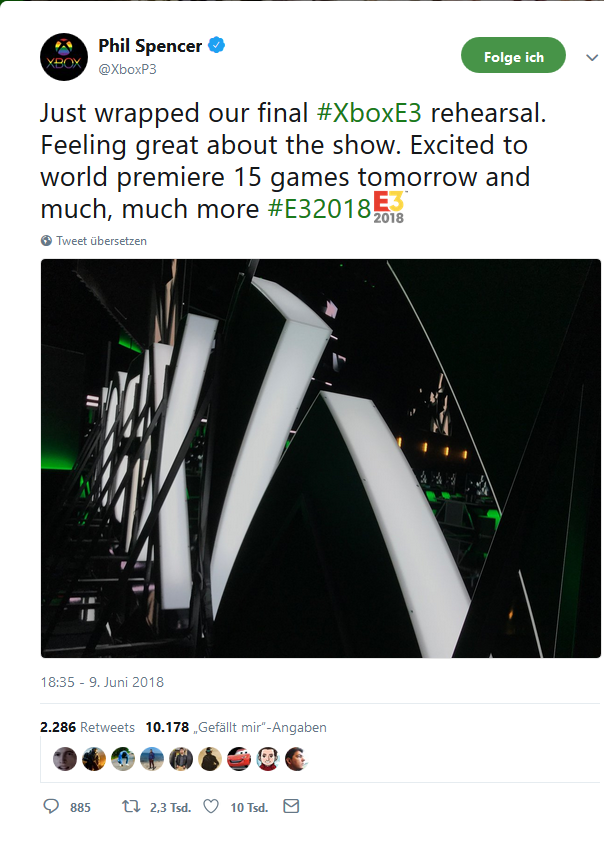Send tweet via envelope message icon
Viewport: 604px width, 846px height.
(x=291, y=806)
